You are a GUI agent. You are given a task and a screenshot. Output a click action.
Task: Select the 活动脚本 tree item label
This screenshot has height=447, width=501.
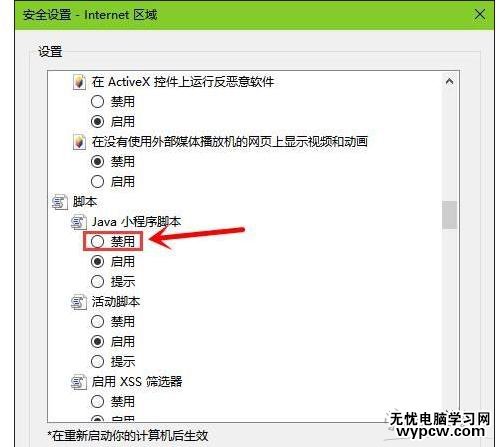point(116,302)
